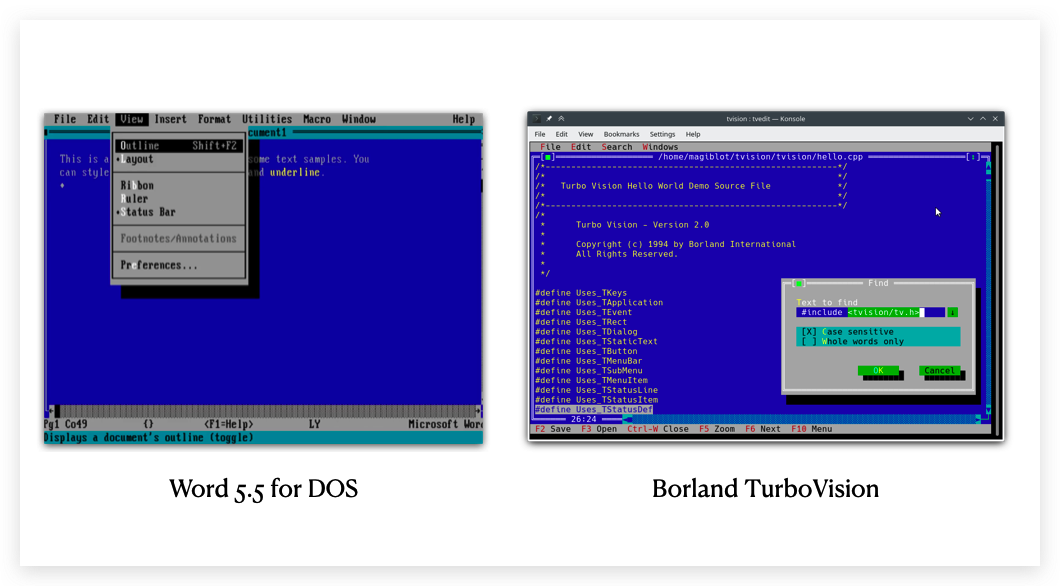Viewport: 1060px width, 586px height.
Task: Open the Word Format menu
Action: 214,119
